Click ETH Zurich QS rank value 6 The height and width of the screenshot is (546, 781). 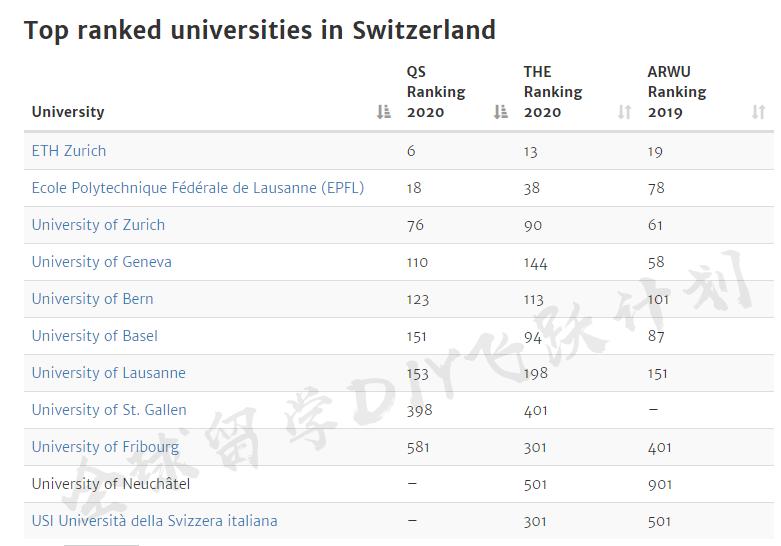click(x=411, y=151)
